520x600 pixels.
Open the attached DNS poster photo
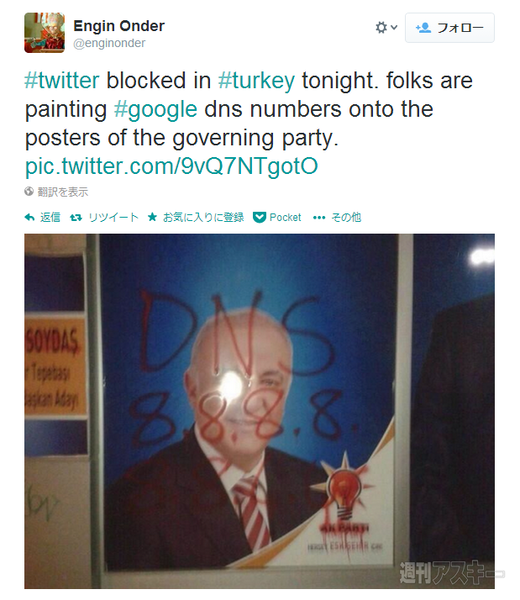259,411
